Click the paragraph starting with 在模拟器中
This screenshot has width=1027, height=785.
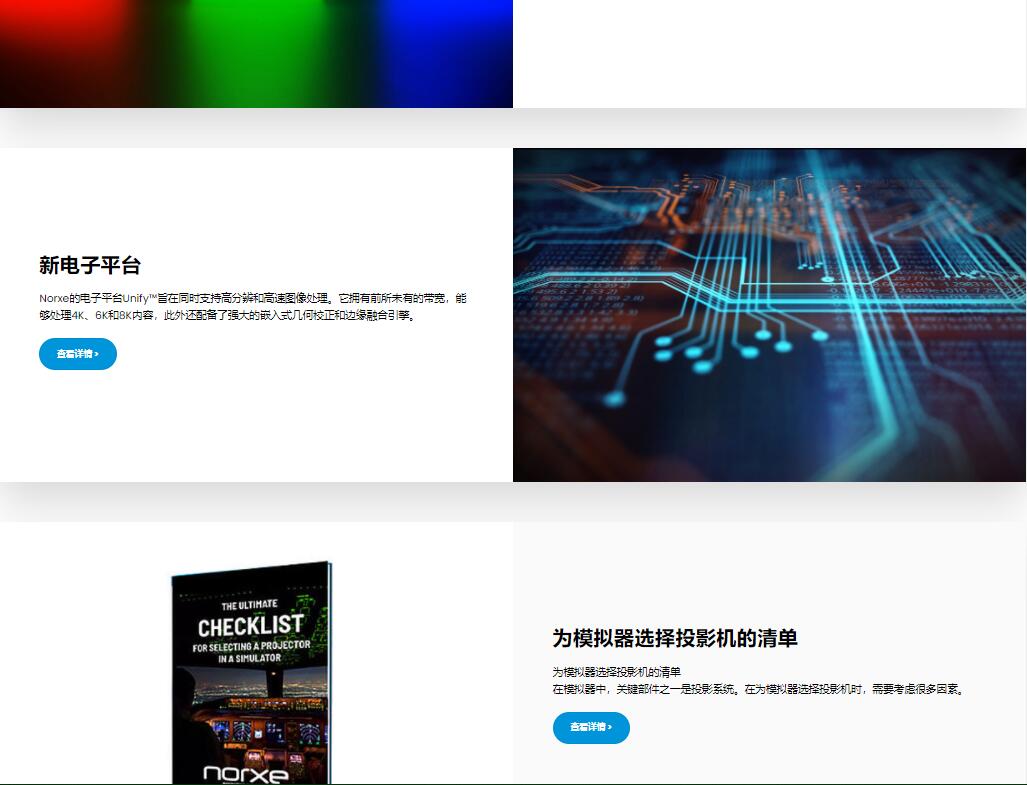coord(758,689)
